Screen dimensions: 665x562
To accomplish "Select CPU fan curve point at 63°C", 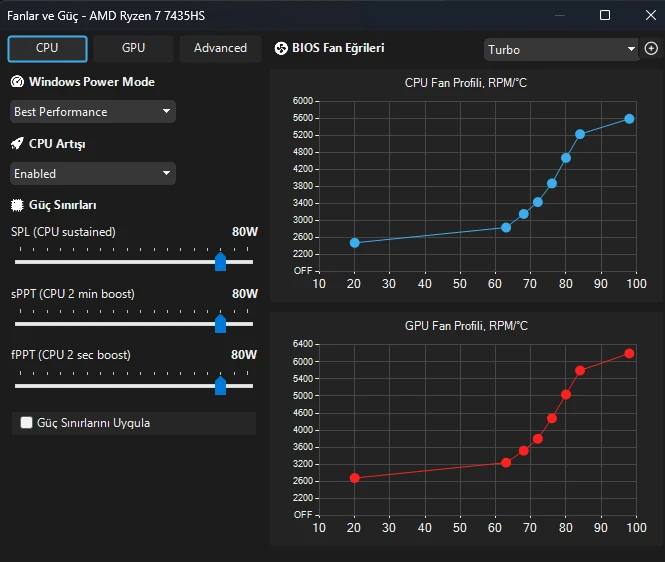I will point(506,227).
